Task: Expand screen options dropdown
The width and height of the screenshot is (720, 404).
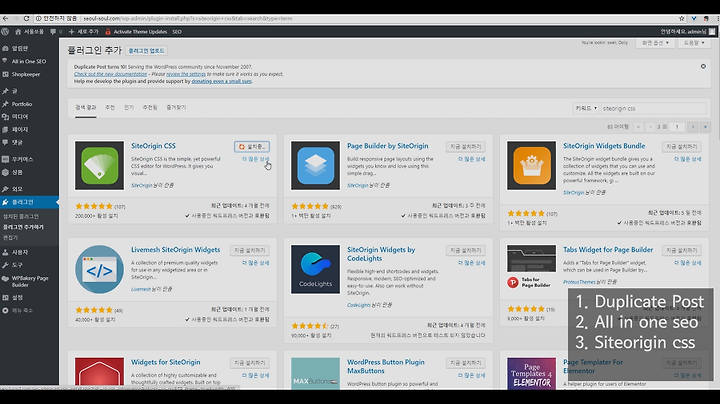Action: pyautogui.click(x=655, y=43)
